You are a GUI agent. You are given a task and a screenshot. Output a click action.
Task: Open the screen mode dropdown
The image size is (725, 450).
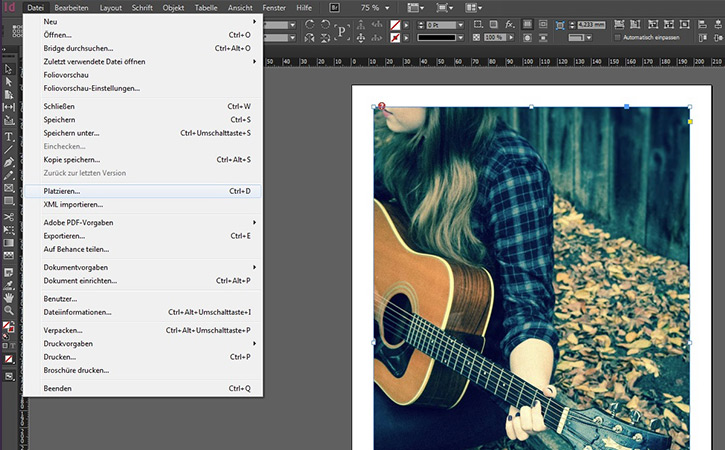point(444,8)
